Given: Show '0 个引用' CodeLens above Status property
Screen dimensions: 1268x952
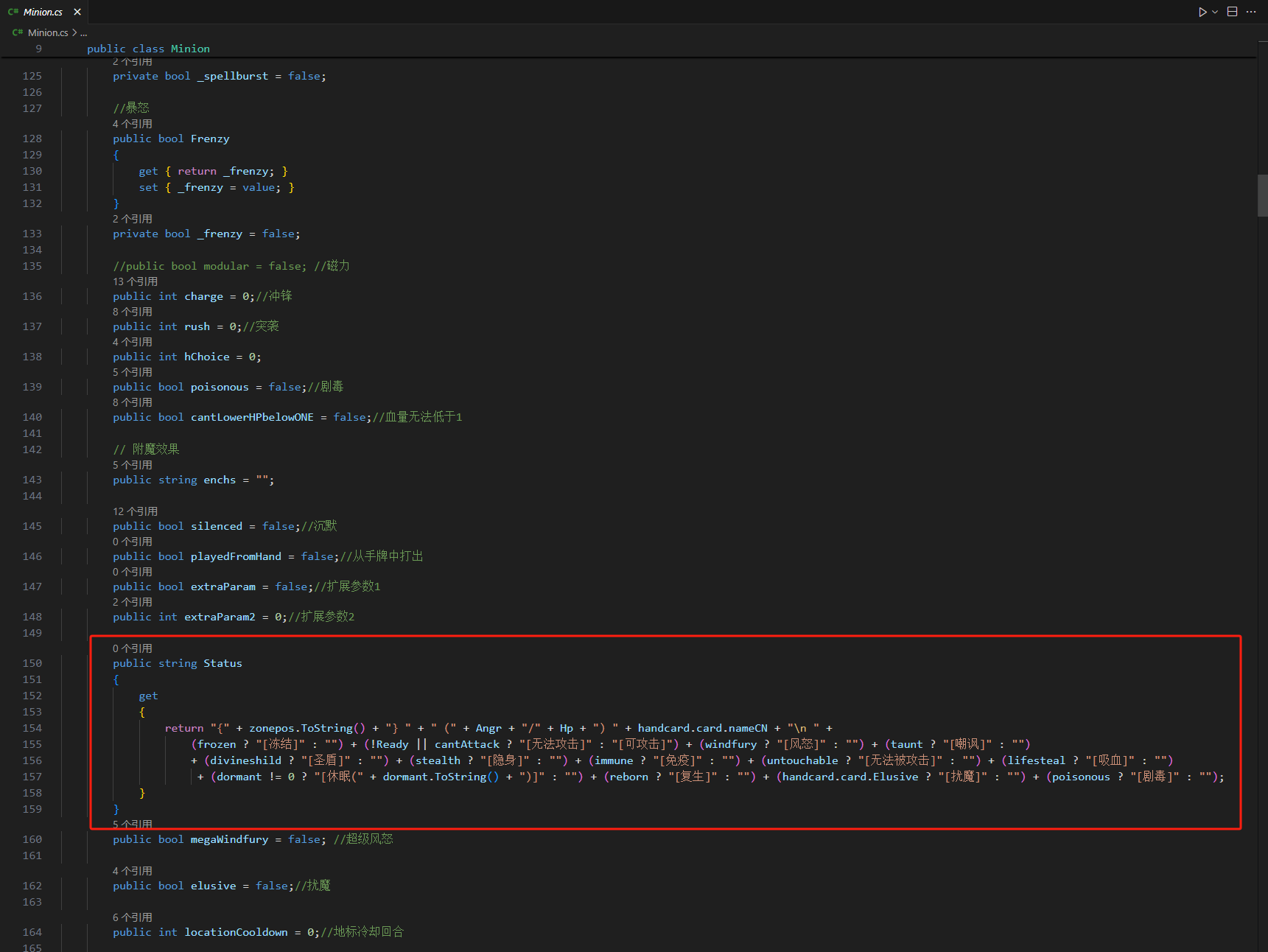Looking at the screenshot, I should tap(133, 648).
